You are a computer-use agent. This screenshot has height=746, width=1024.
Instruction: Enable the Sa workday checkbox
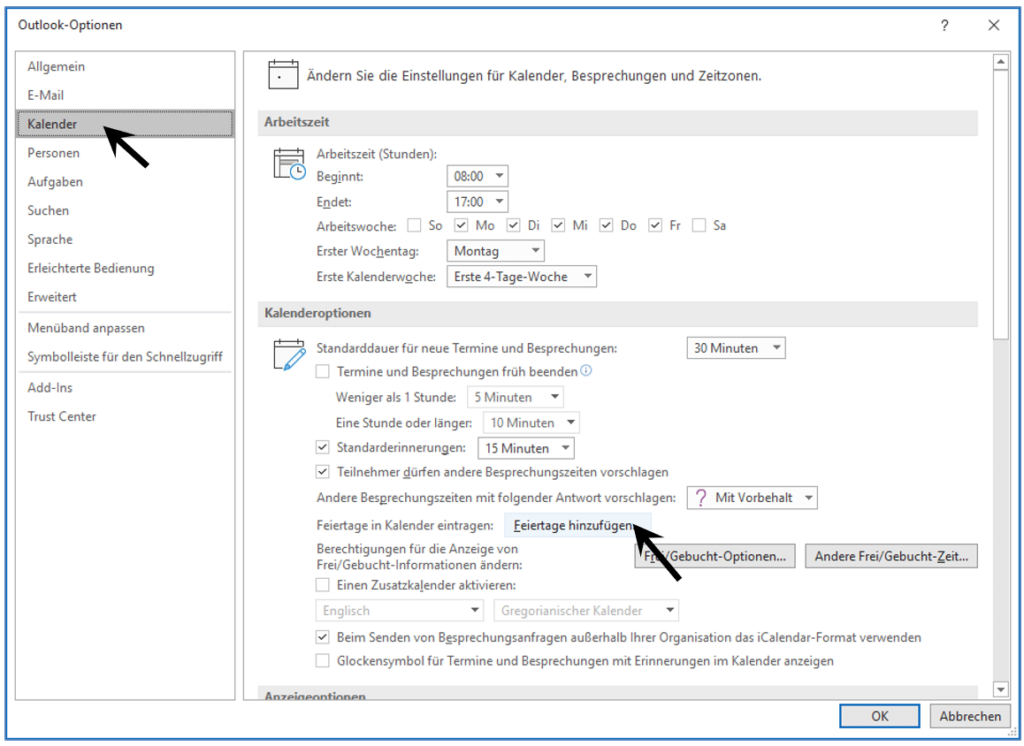pos(699,225)
